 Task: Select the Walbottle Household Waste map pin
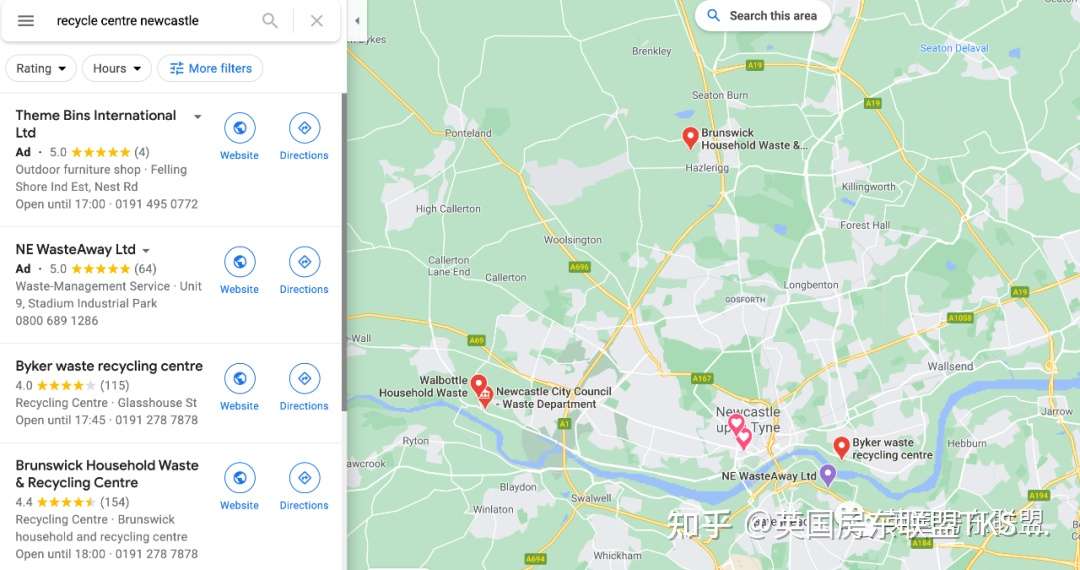479,385
